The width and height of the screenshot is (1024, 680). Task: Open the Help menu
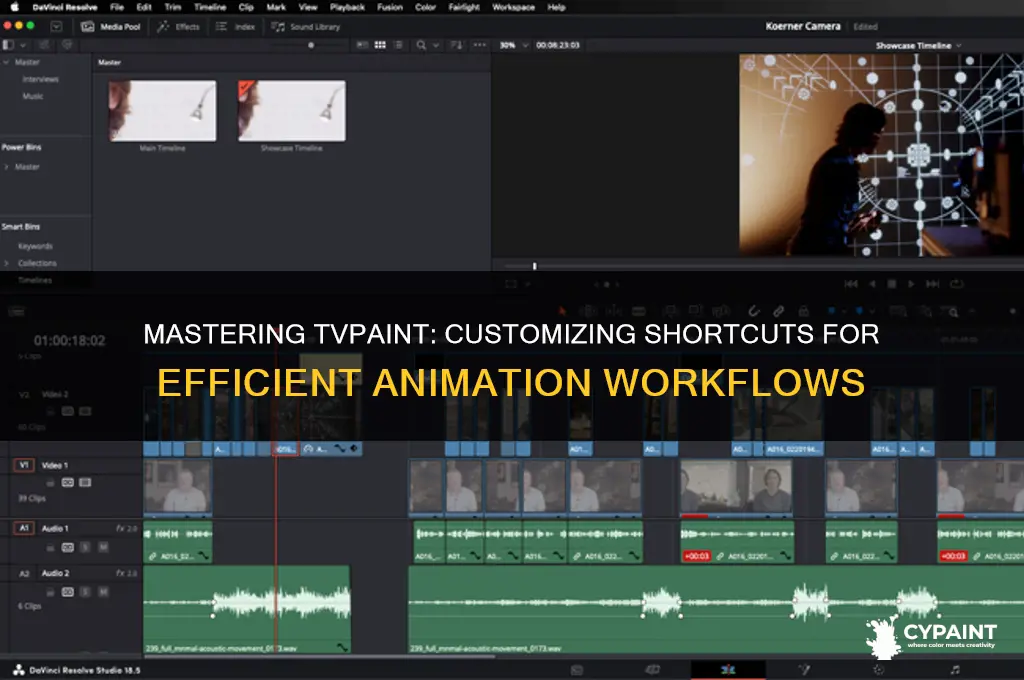click(x=556, y=7)
